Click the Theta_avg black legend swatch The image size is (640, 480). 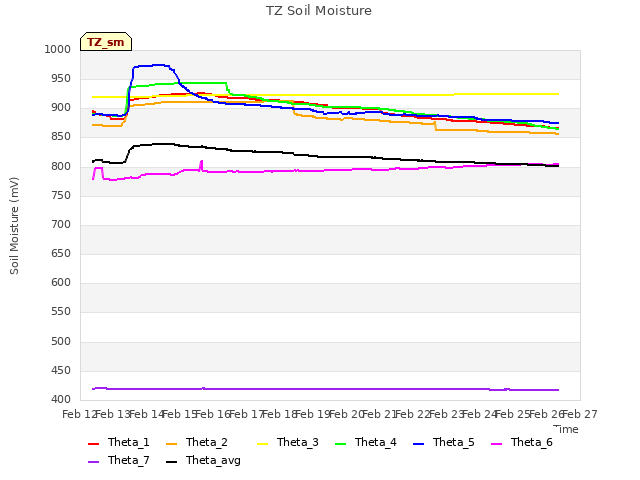pyautogui.click(x=171, y=462)
